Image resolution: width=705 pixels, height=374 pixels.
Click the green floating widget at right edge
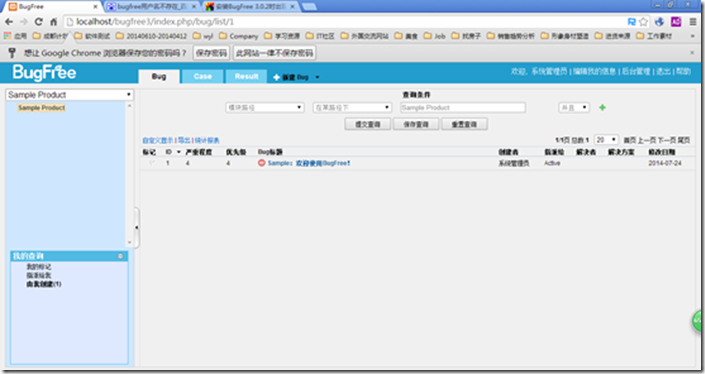[697, 321]
